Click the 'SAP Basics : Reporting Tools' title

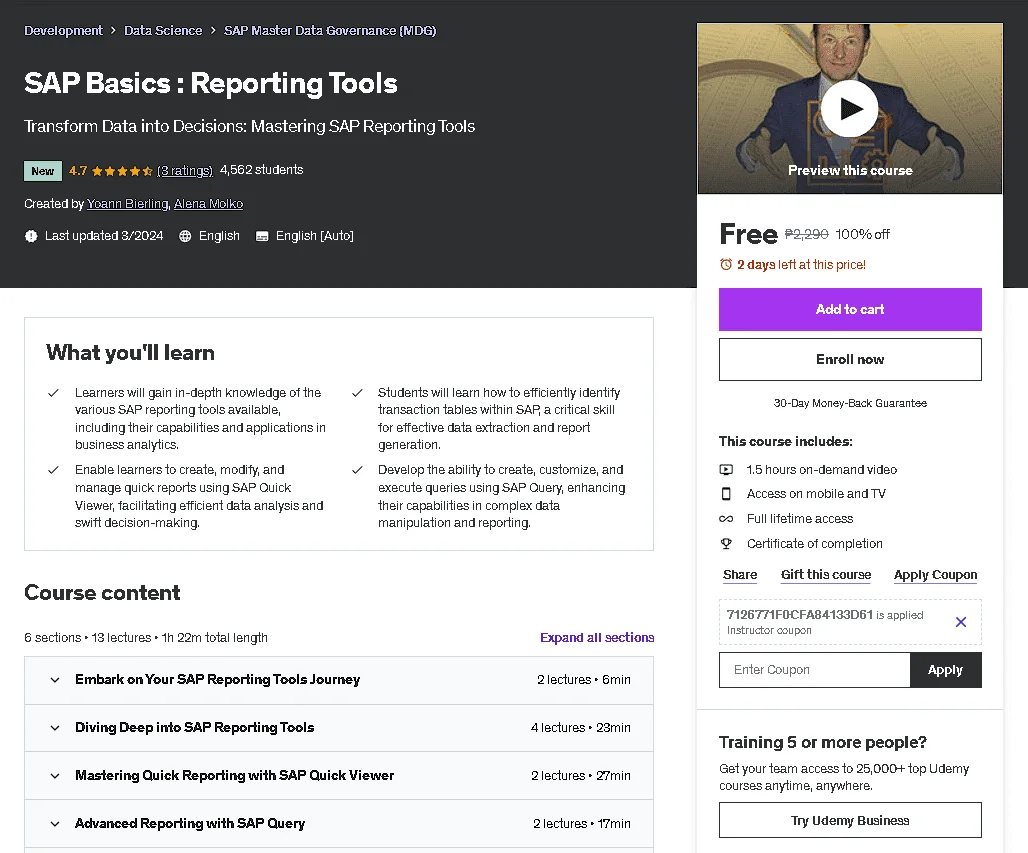(210, 83)
